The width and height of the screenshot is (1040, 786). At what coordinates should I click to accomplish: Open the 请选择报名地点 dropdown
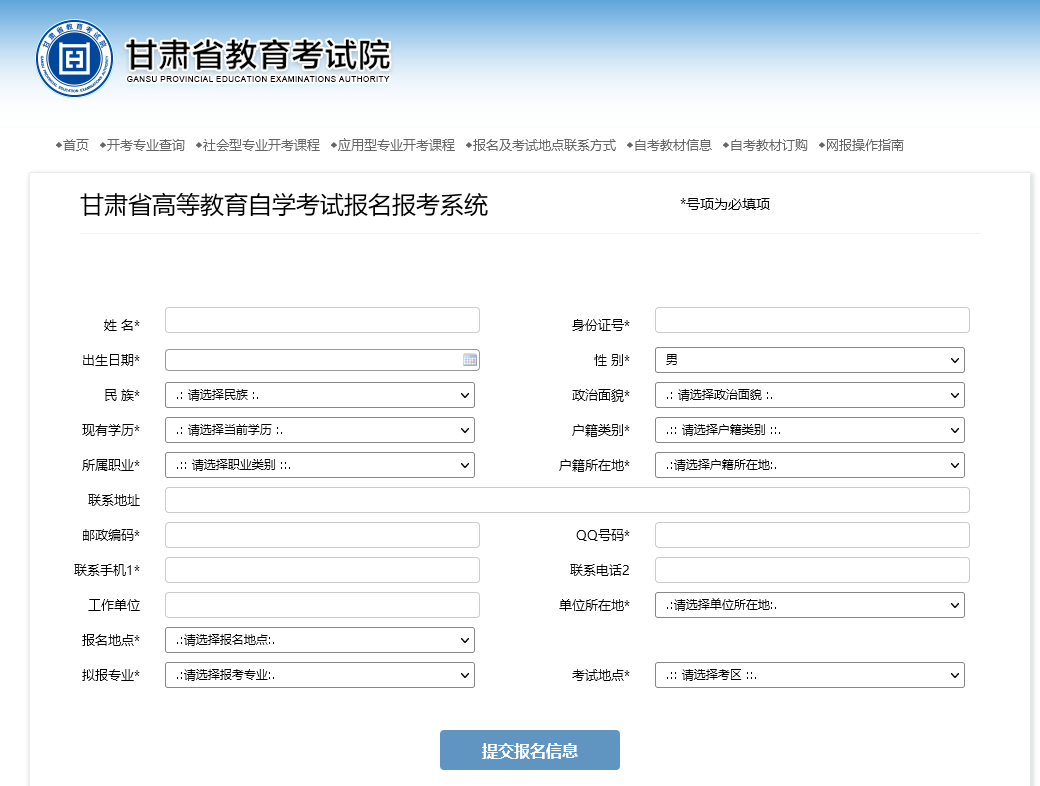coord(320,640)
